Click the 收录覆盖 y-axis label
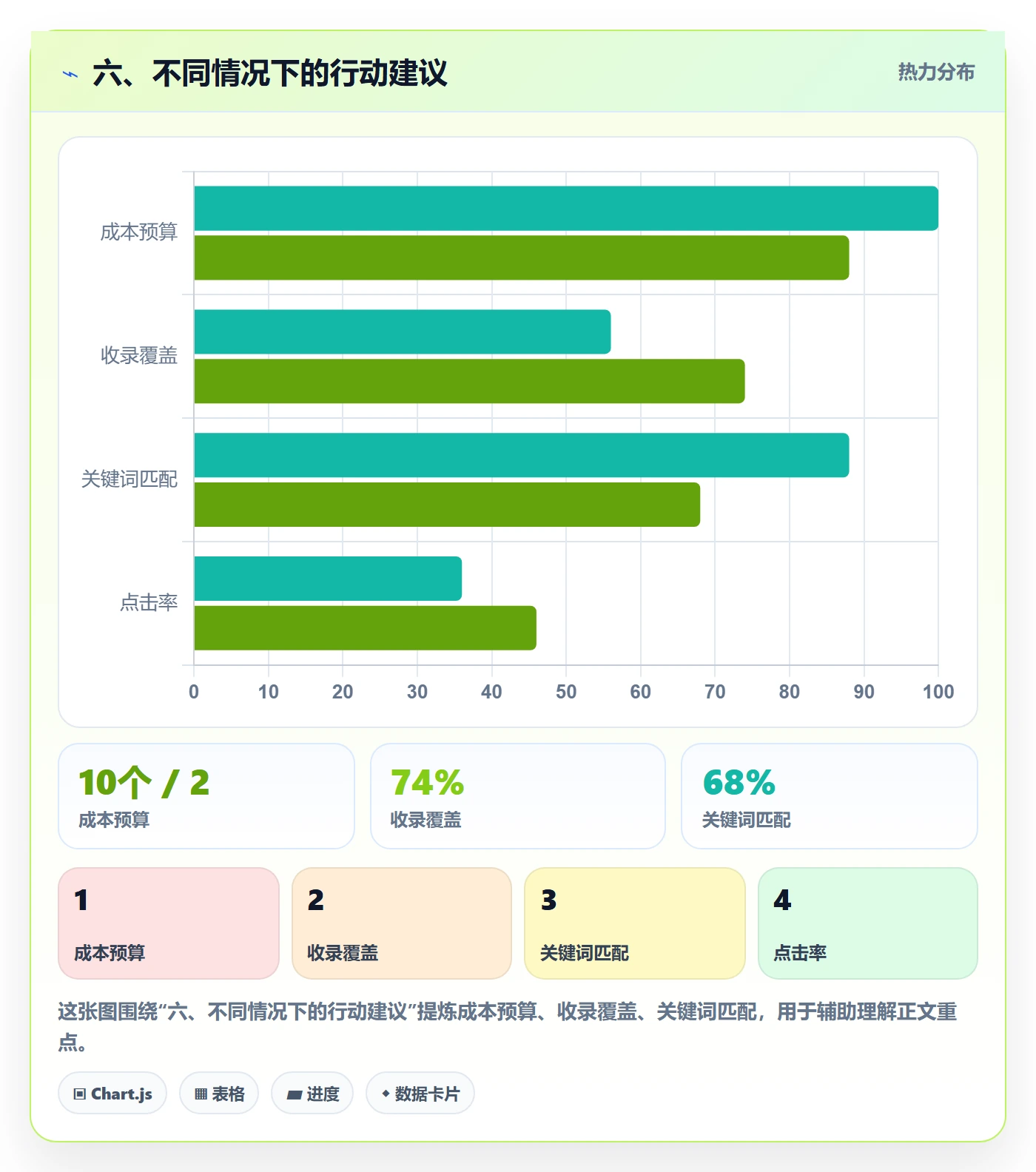 point(139,356)
